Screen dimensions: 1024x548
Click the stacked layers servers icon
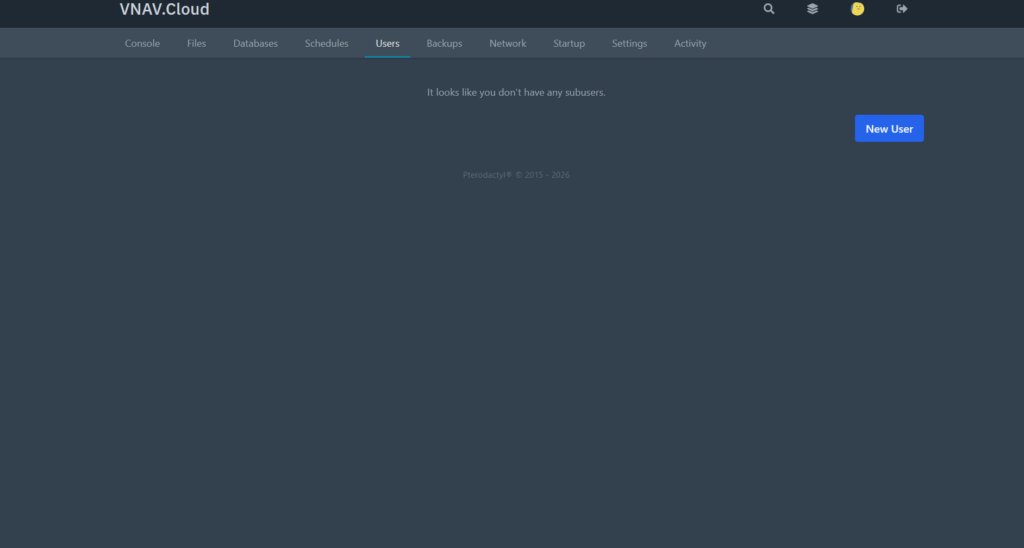[x=813, y=9]
